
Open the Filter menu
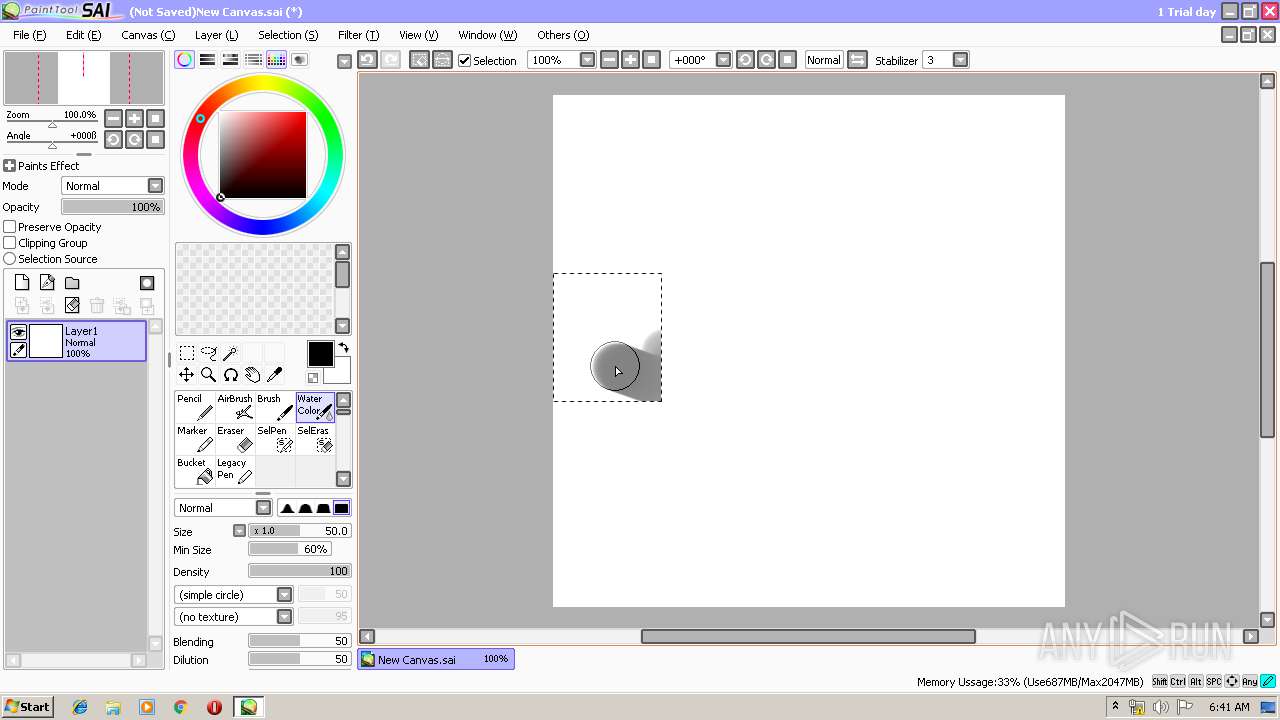358,35
